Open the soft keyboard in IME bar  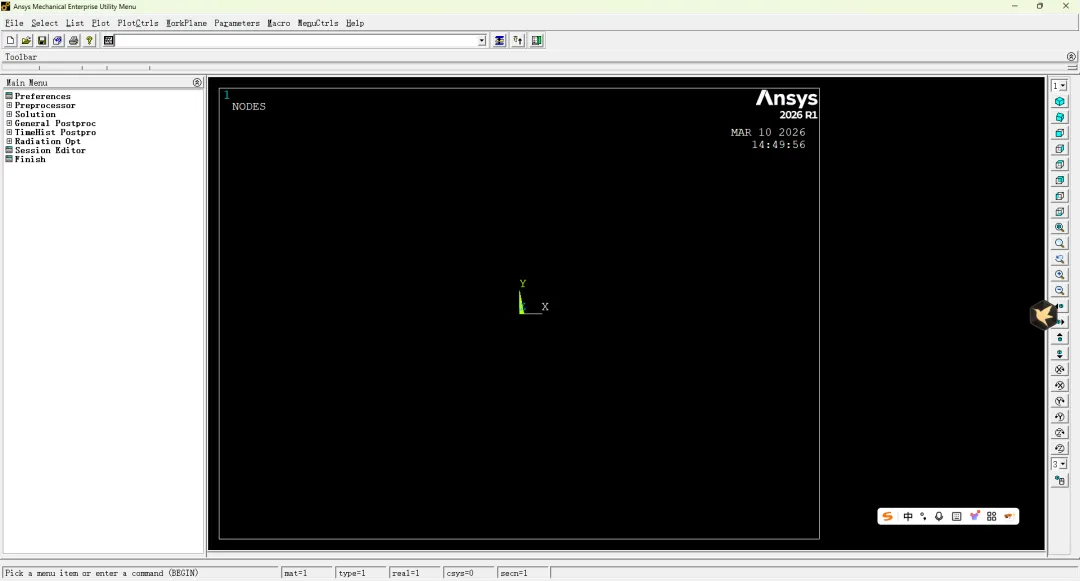(x=957, y=516)
